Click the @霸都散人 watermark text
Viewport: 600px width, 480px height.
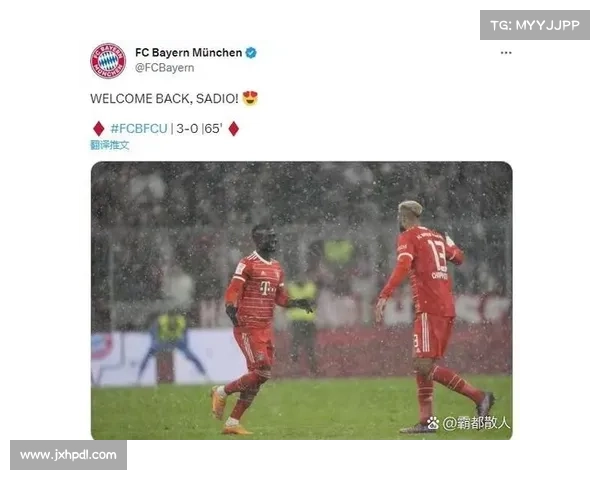[476, 423]
